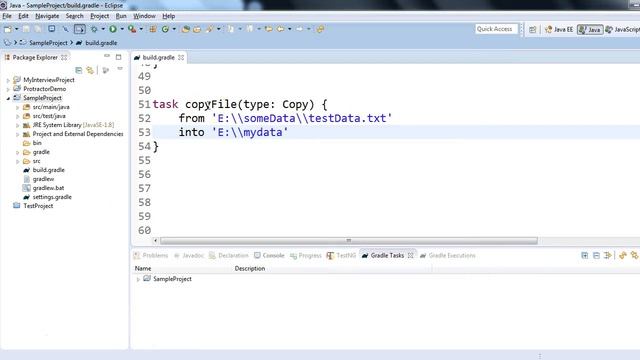Viewport: 640px width, 360px height.
Task: Switch to the Java EE perspective
Action: pyautogui.click(x=559, y=29)
